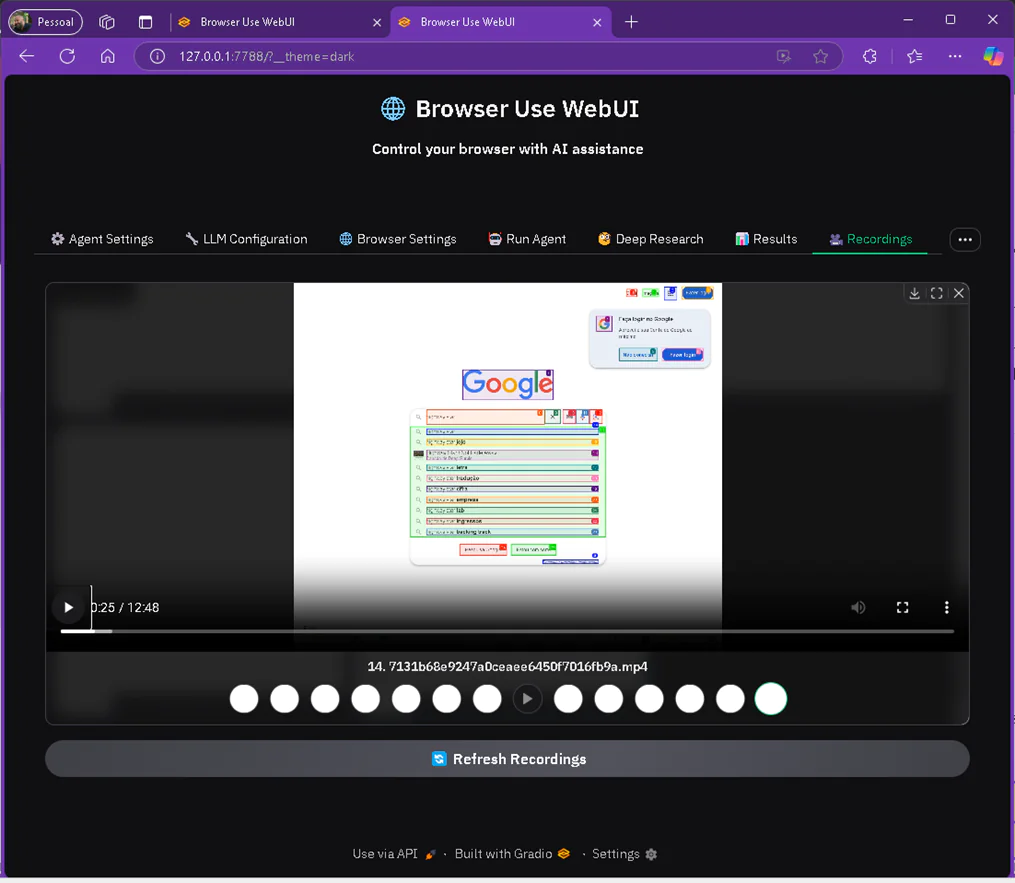Open the favorites list
1015x883 pixels.
point(915,56)
